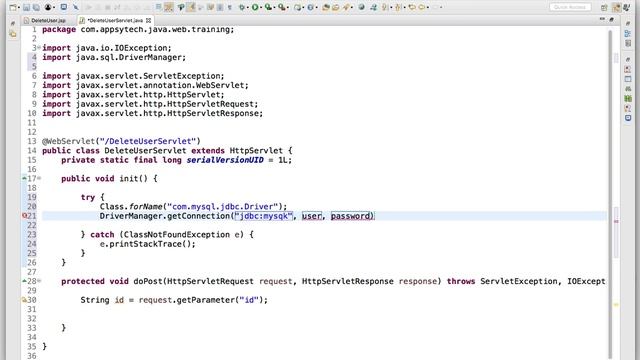Collapse the init() method fold at line 17
Image resolution: width=640 pixels, height=360 pixels.
pos(39,178)
